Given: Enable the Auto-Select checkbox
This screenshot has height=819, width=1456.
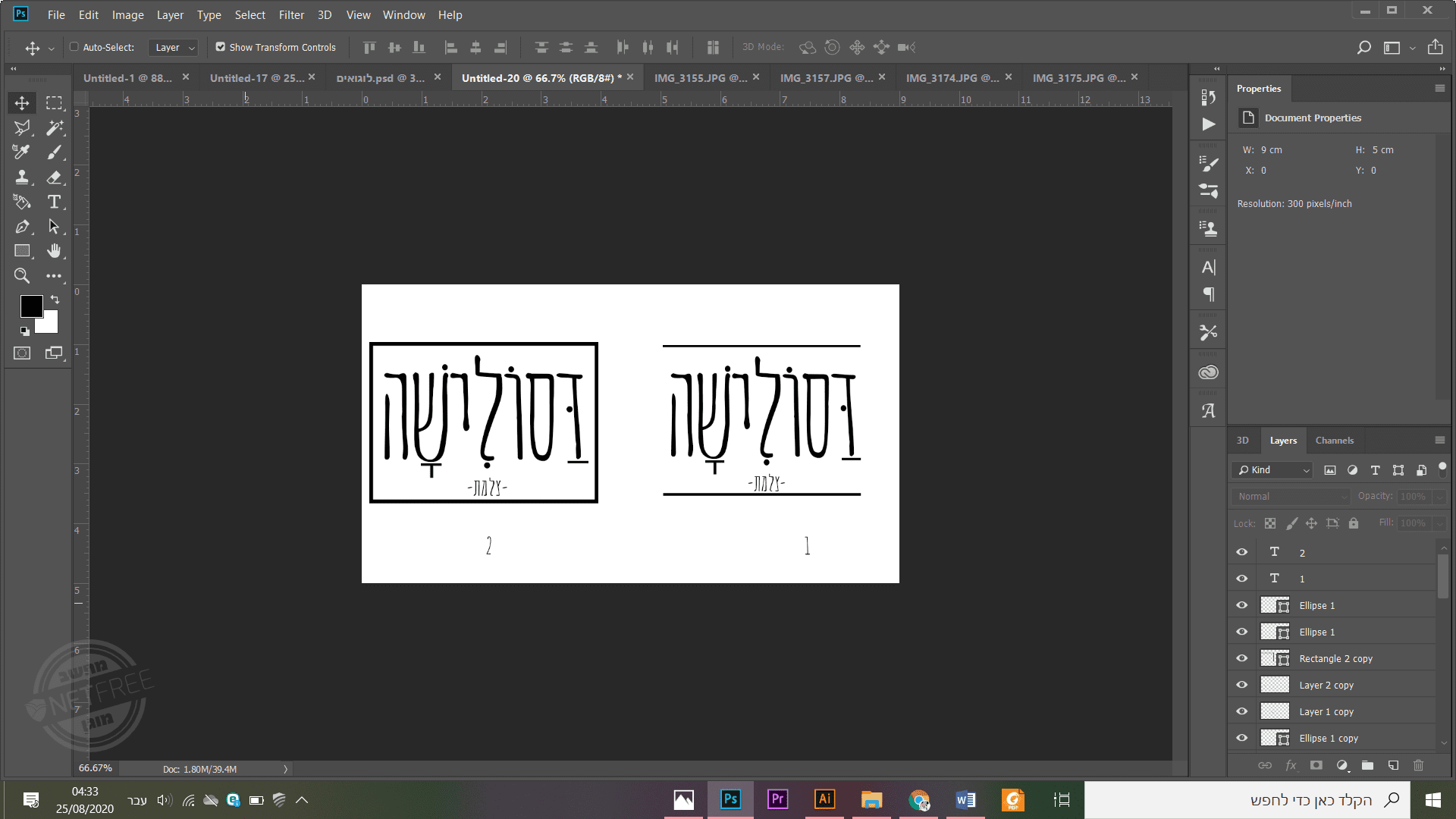Looking at the screenshot, I should (x=74, y=47).
